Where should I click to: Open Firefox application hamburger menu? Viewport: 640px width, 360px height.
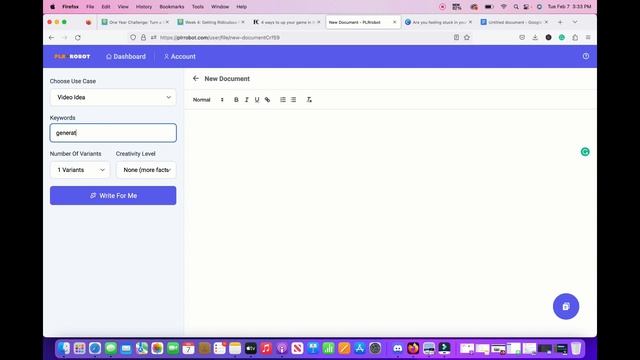coord(588,38)
